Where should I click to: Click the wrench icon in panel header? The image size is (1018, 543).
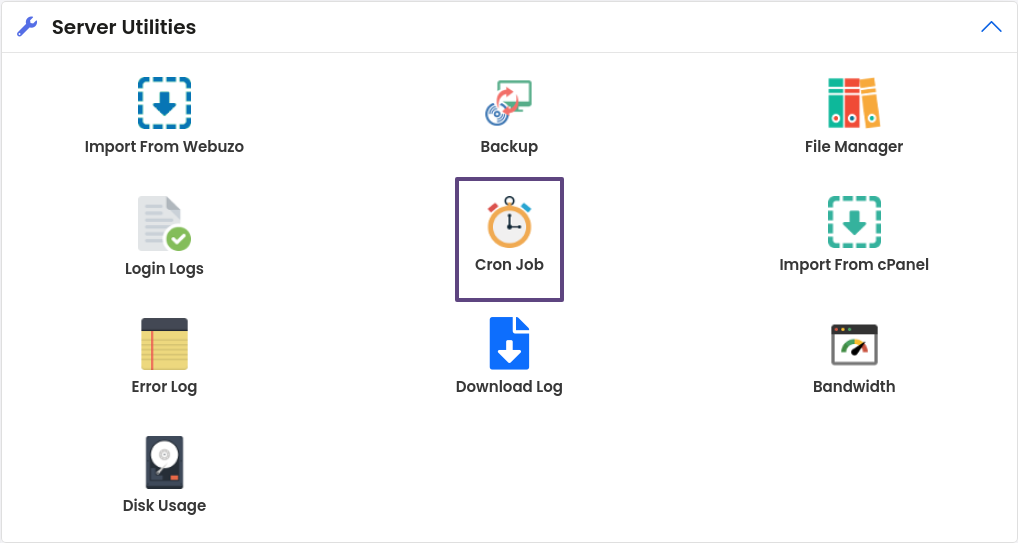(28, 27)
